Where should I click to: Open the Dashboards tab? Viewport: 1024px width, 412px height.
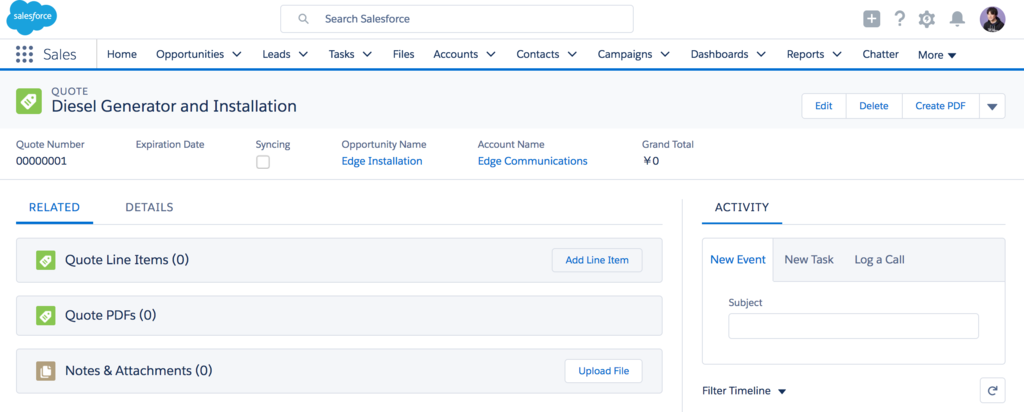720,54
